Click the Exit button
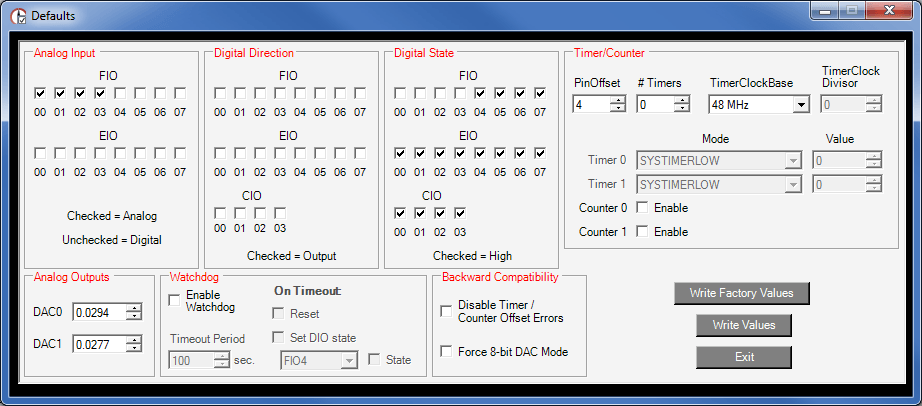The image size is (922, 406). pos(744,357)
